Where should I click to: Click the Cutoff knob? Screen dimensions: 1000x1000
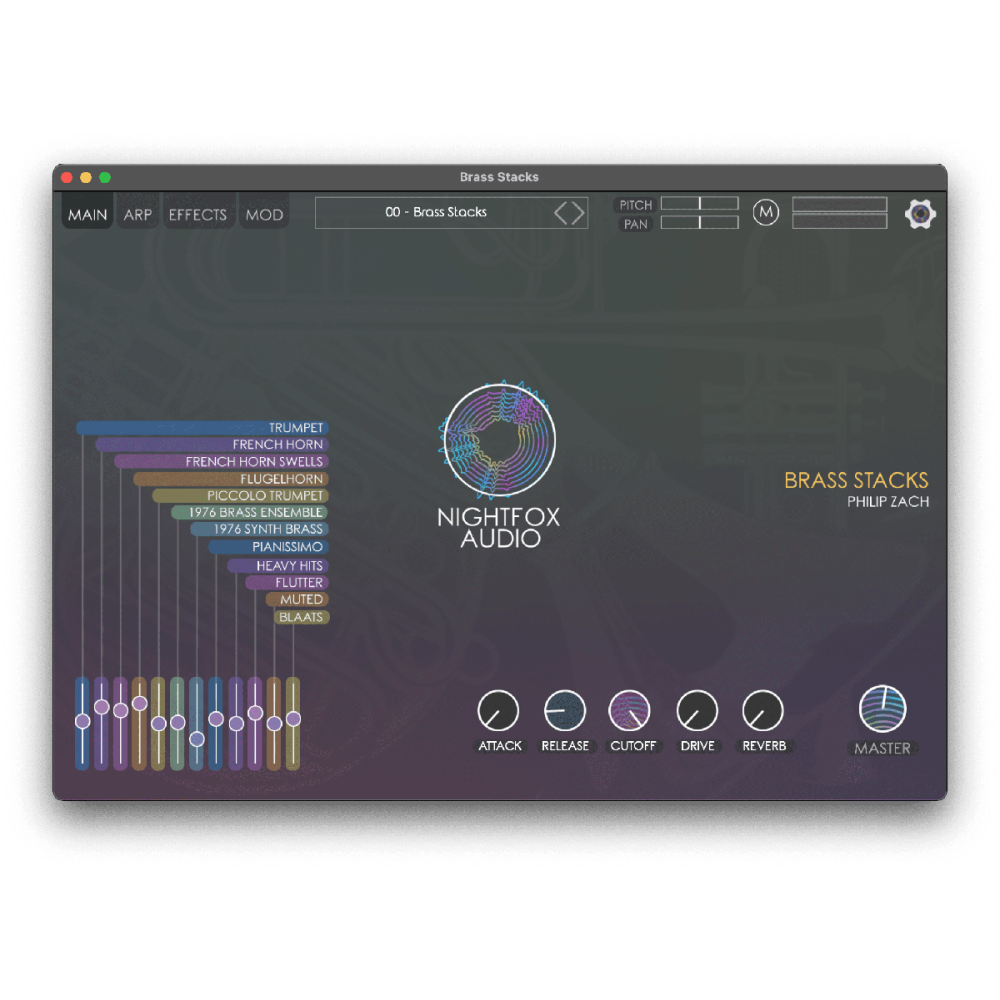click(630, 711)
